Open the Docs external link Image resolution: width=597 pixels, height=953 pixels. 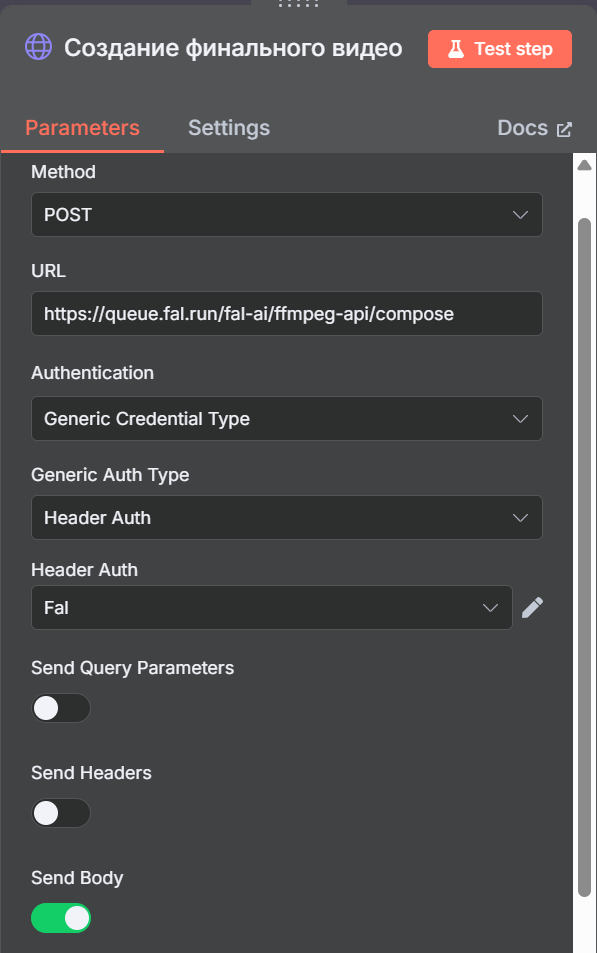(534, 128)
